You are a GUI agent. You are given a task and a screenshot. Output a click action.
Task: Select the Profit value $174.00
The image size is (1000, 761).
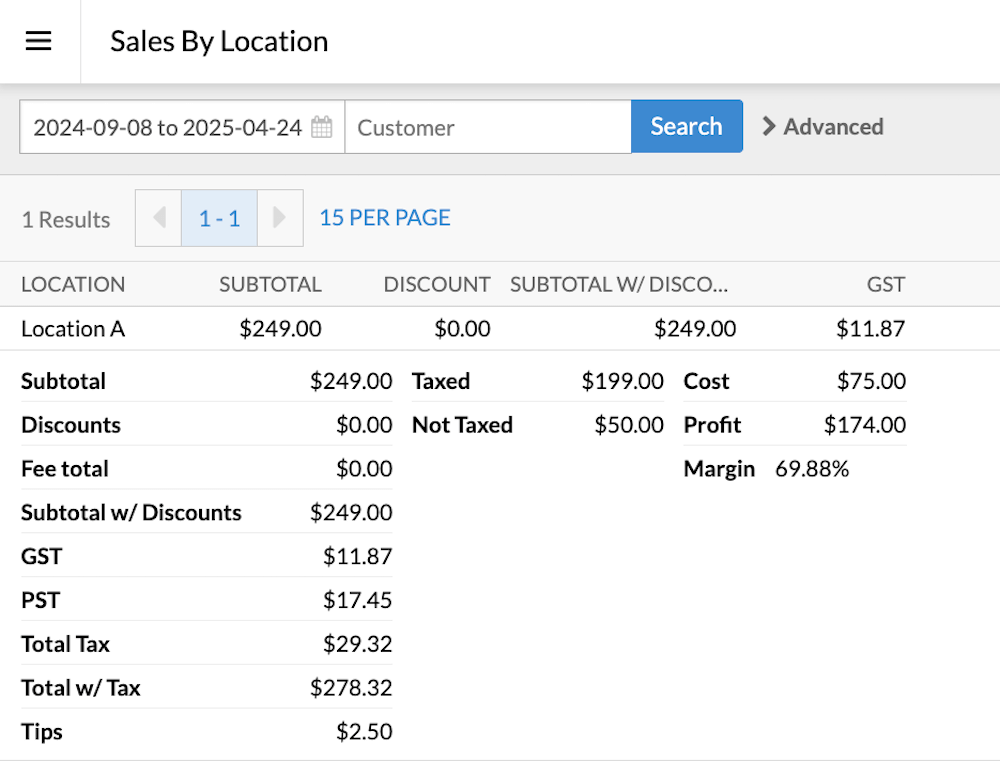coord(865,425)
